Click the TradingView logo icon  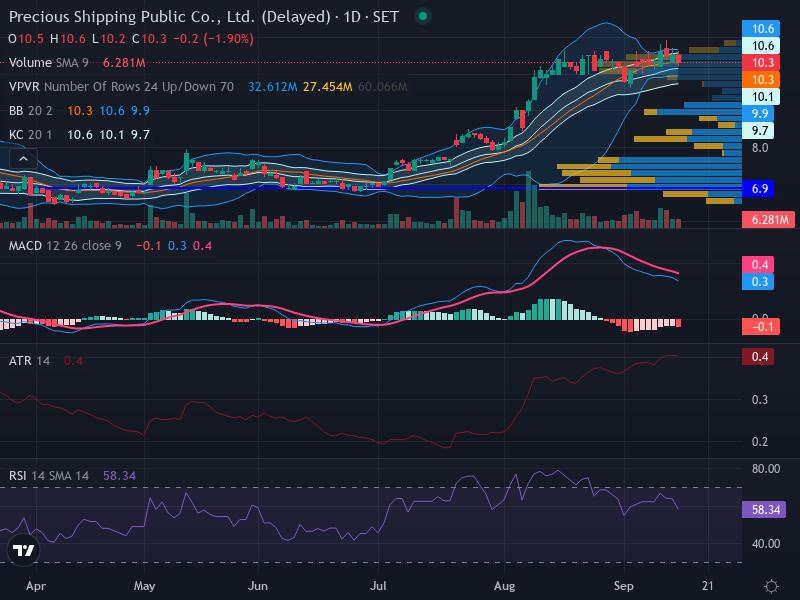23,550
